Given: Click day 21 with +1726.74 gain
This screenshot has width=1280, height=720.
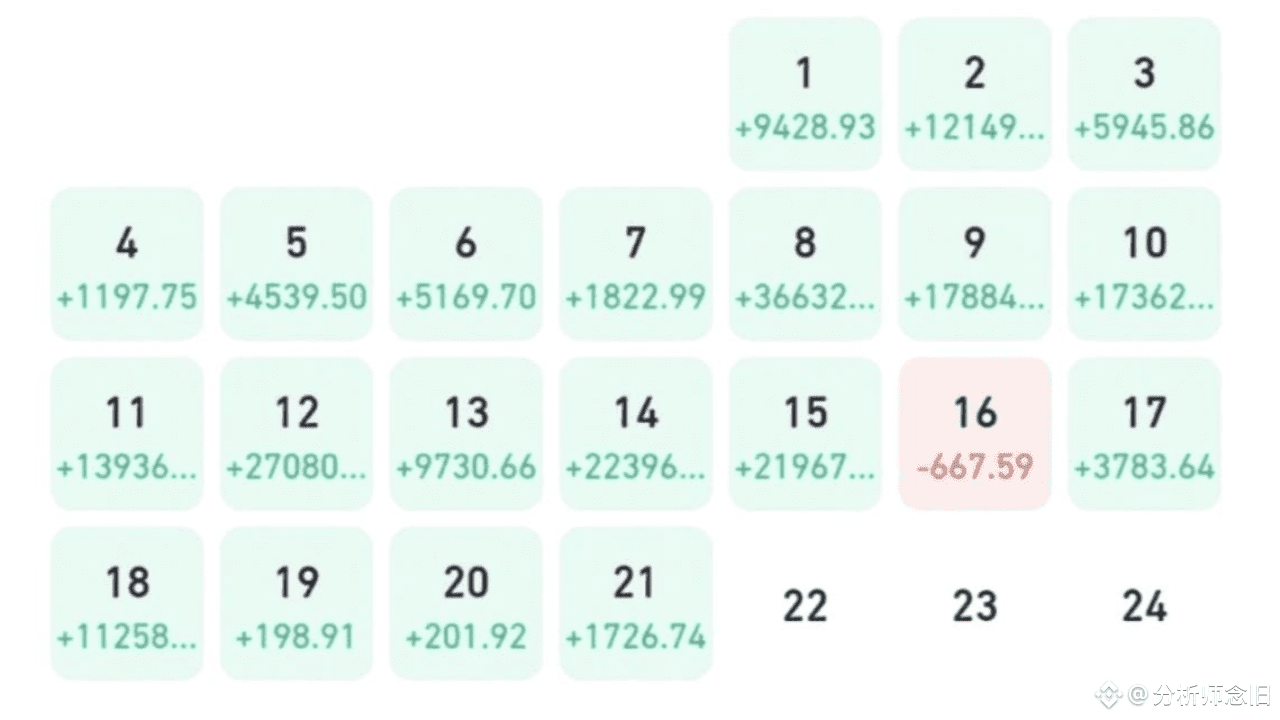Looking at the screenshot, I should click(x=636, y=603).
